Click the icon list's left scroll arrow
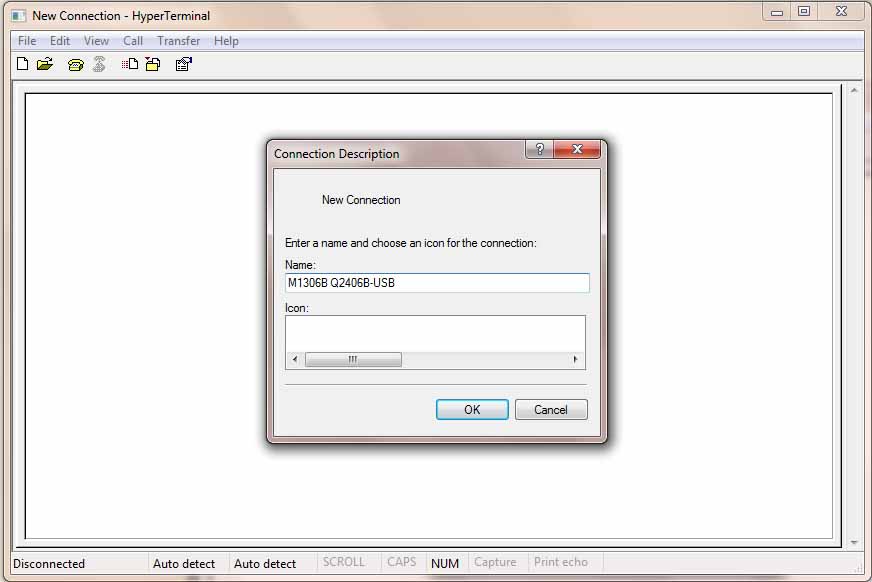 [295, 359]
